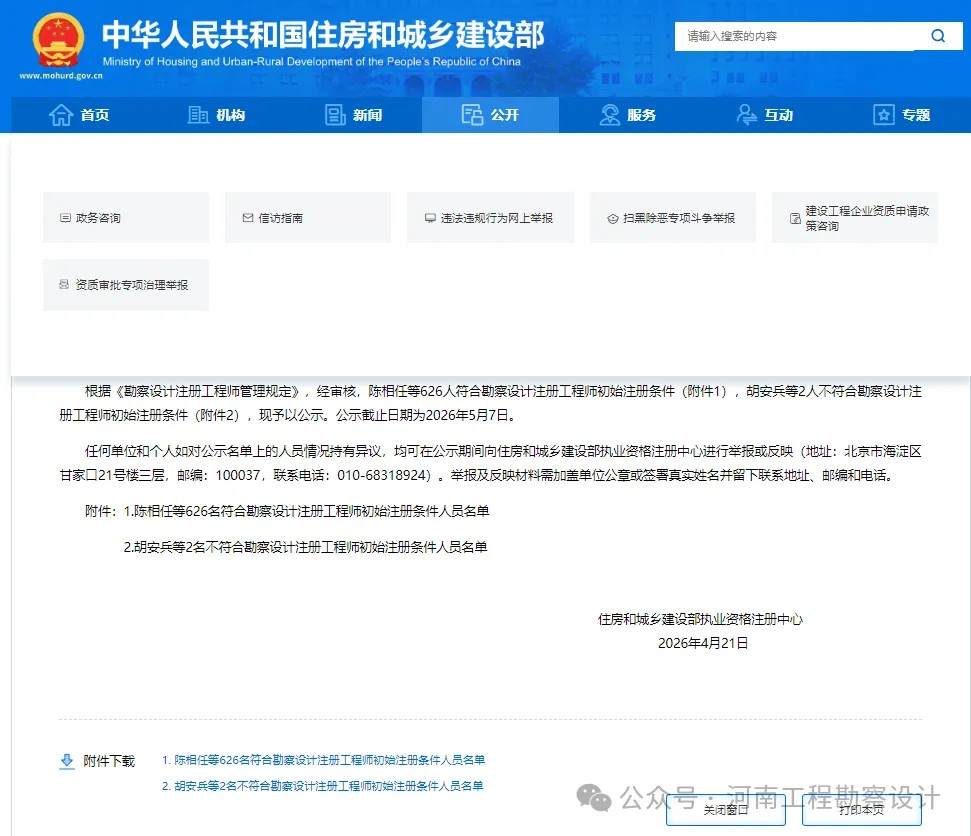Select the 公开 navigation tab
This screenshot has width=971, height=836.
tap(490, 115)
